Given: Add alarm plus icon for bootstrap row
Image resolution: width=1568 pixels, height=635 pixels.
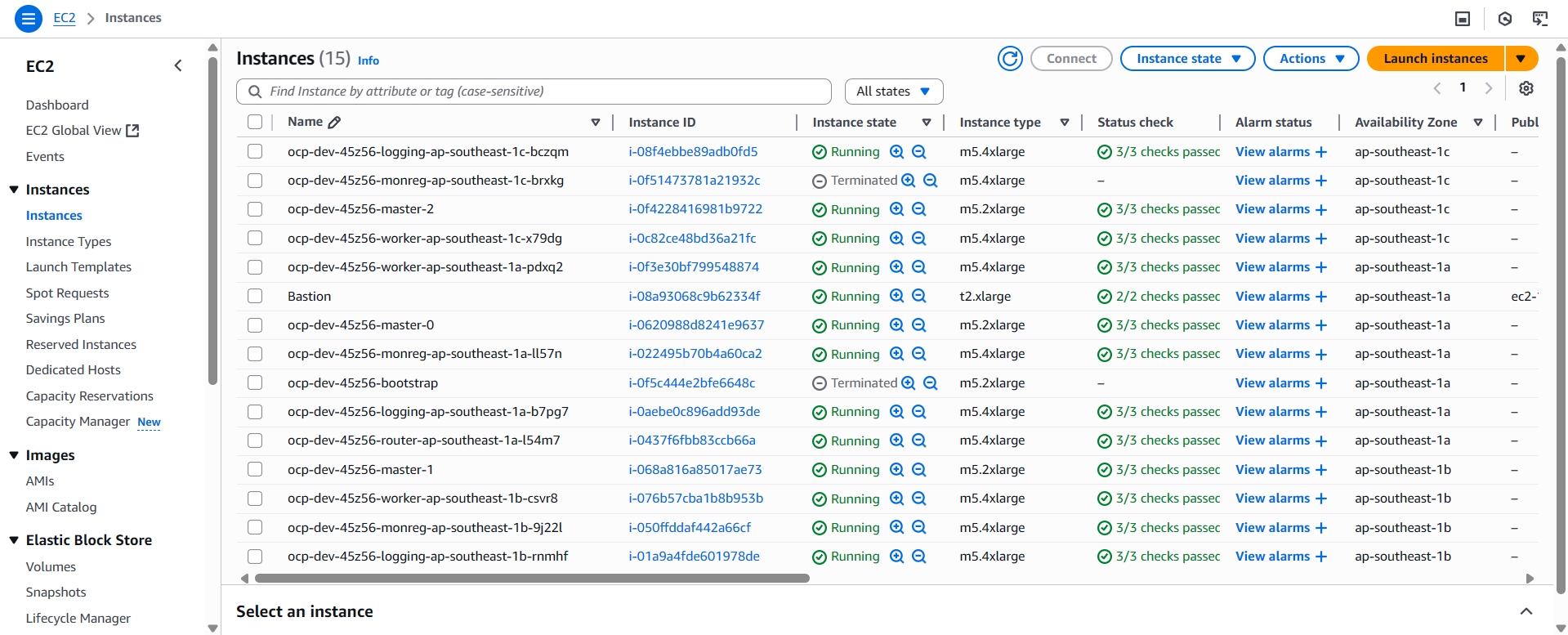Looking at the screenshot, I should [1321, 382].
